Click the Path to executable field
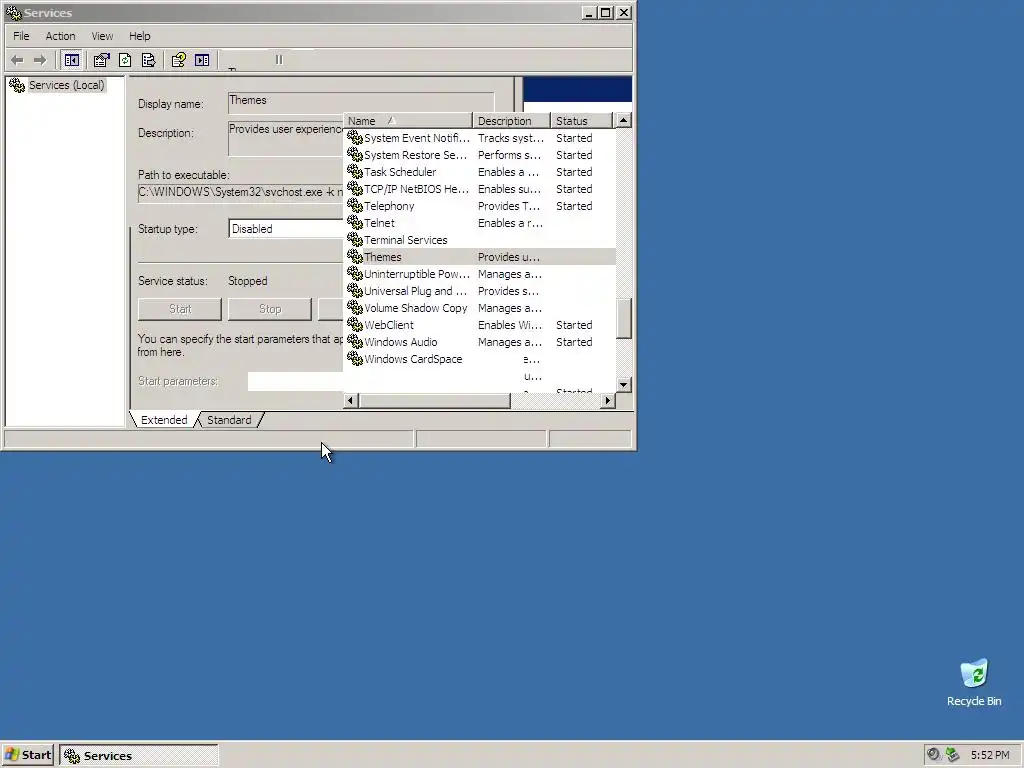Screen dimensions: 1024x768 tap(240, 193)
